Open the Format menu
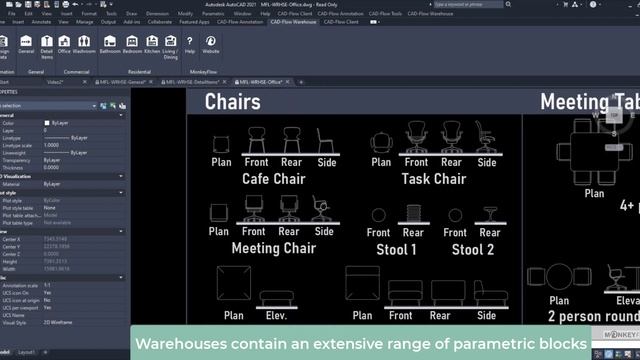 tap(89, 13)
